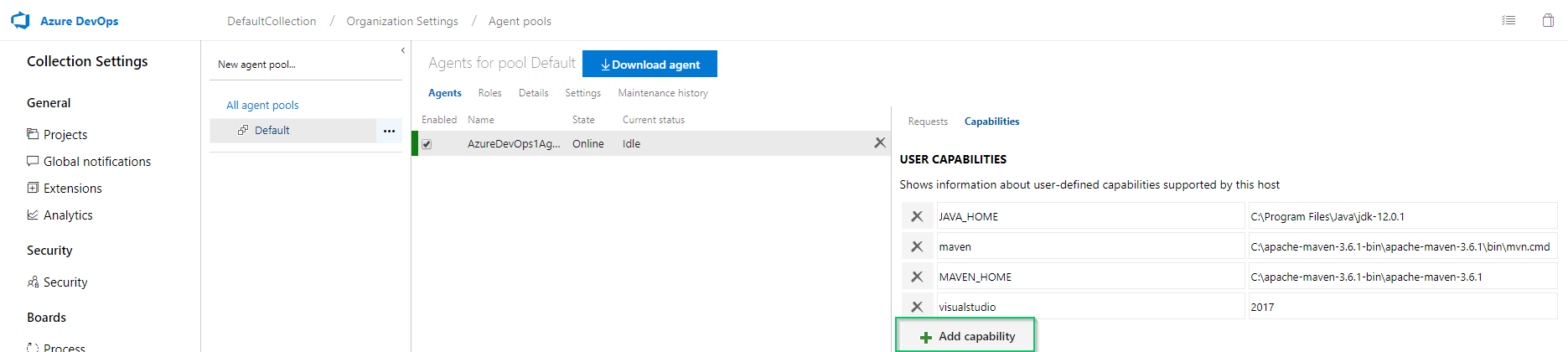Image resolution: width=1568 pixels, height=352 pixels.
Task: Open the All agent pools link
Action: 262,105
